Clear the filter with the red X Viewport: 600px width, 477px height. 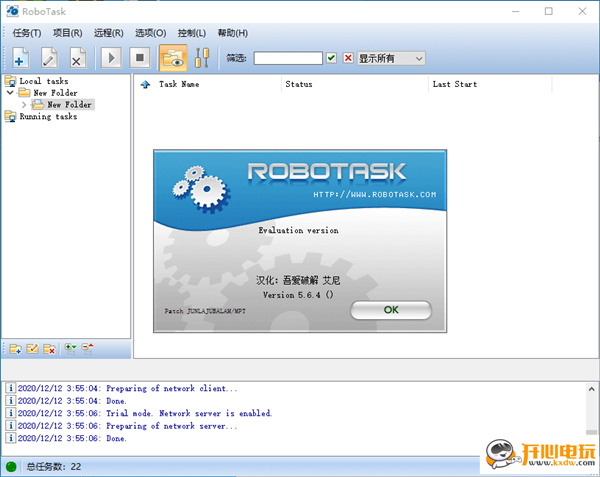tap(348, 58)
